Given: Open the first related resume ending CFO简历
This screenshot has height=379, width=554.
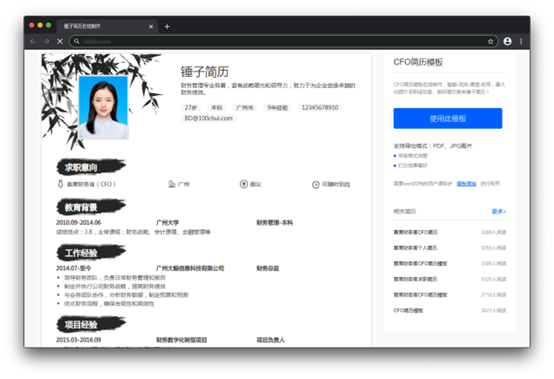Looking at the screenshot, I should pyautogui.click(x=416, y=232).
